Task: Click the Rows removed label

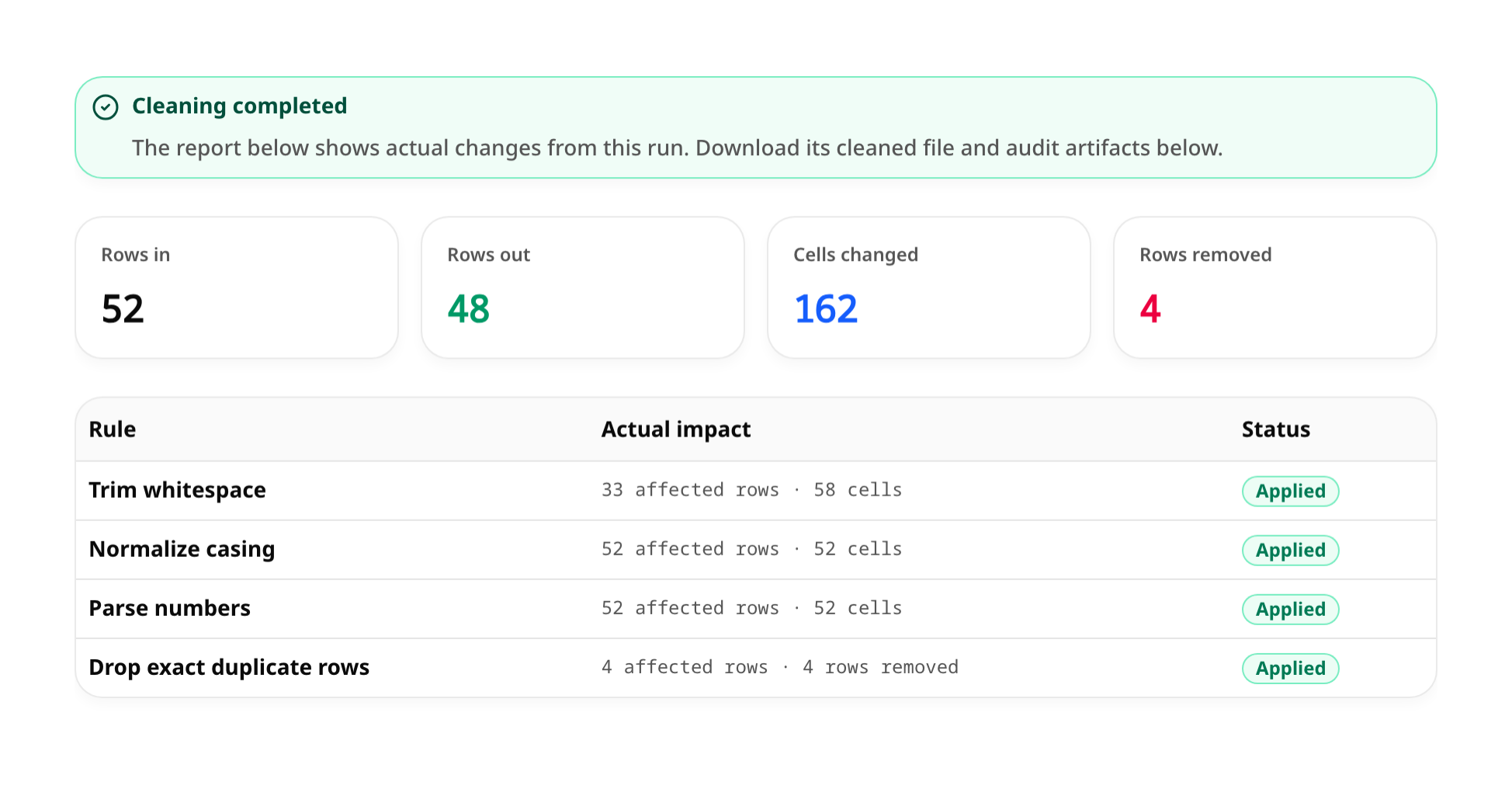Action: click(1205, 255)
